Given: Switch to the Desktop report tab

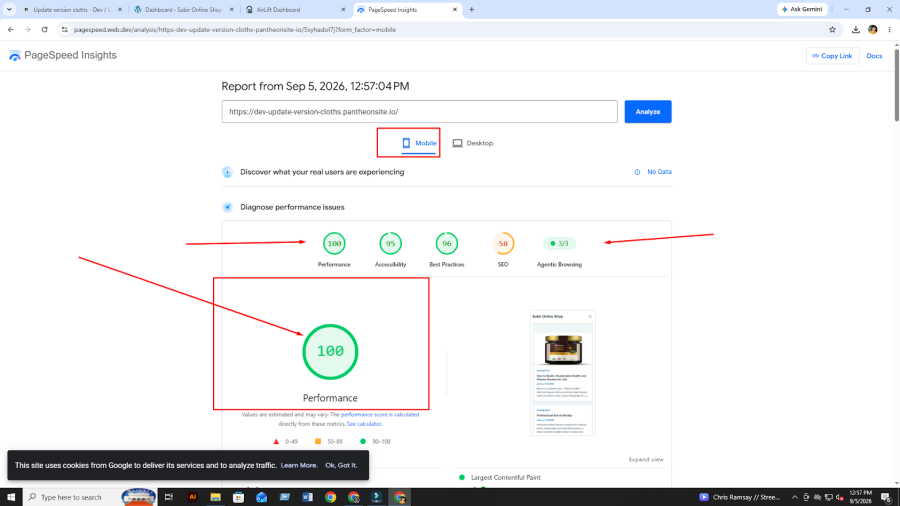Looking at the screenshot, I should point(472,143).
